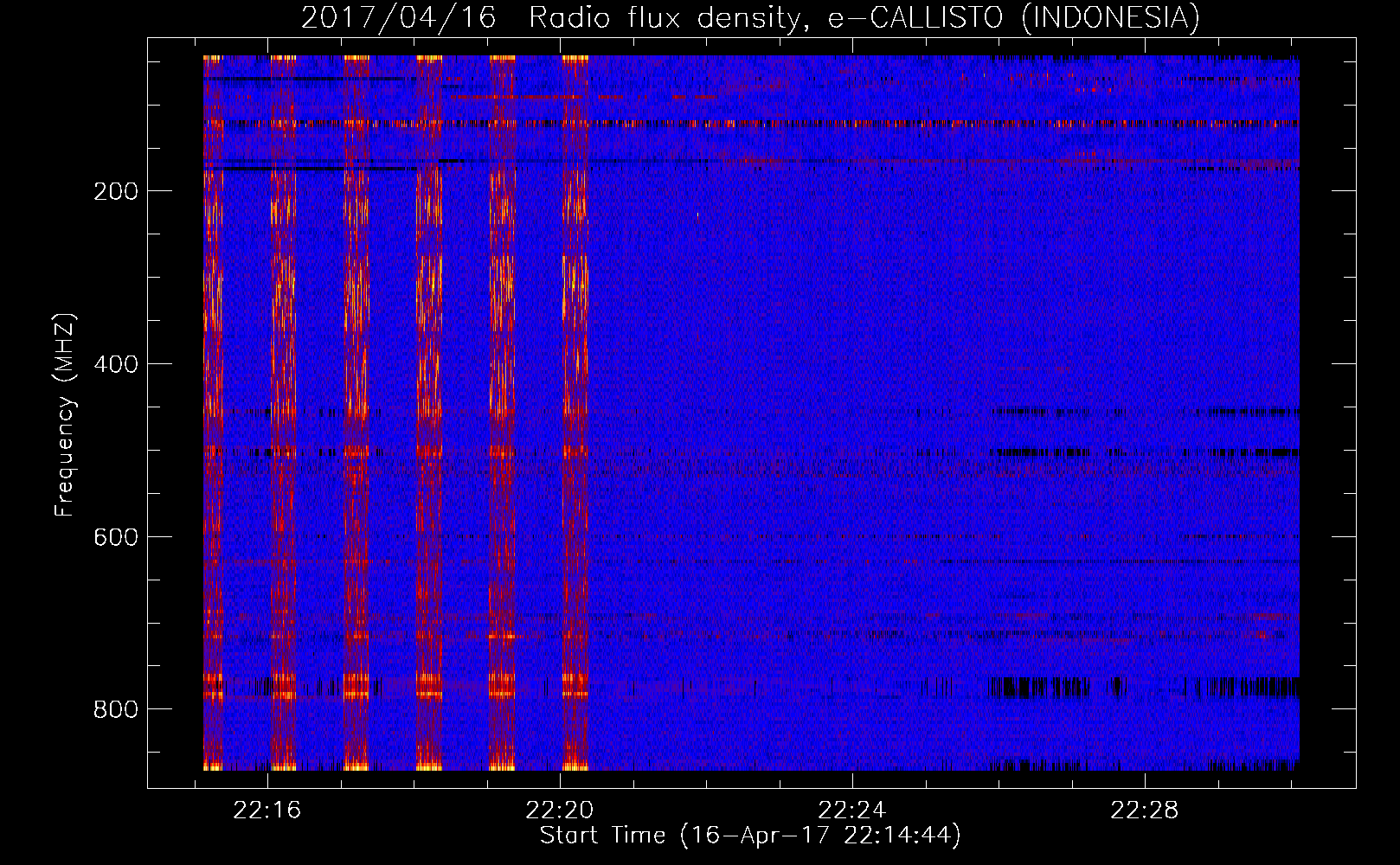Click the "Start Time (16-Apr-17 22:14:44)" label
The width and height of the screenshot is (1400, 865).
[750, 836]
